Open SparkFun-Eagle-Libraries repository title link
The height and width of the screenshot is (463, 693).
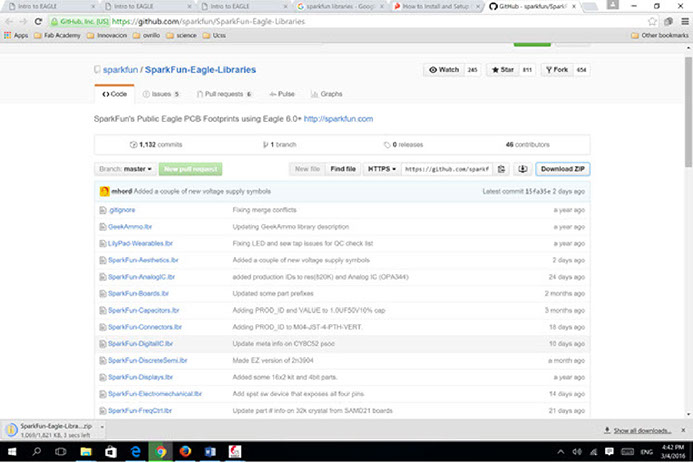pyautogui.click(x=200, y=70)
